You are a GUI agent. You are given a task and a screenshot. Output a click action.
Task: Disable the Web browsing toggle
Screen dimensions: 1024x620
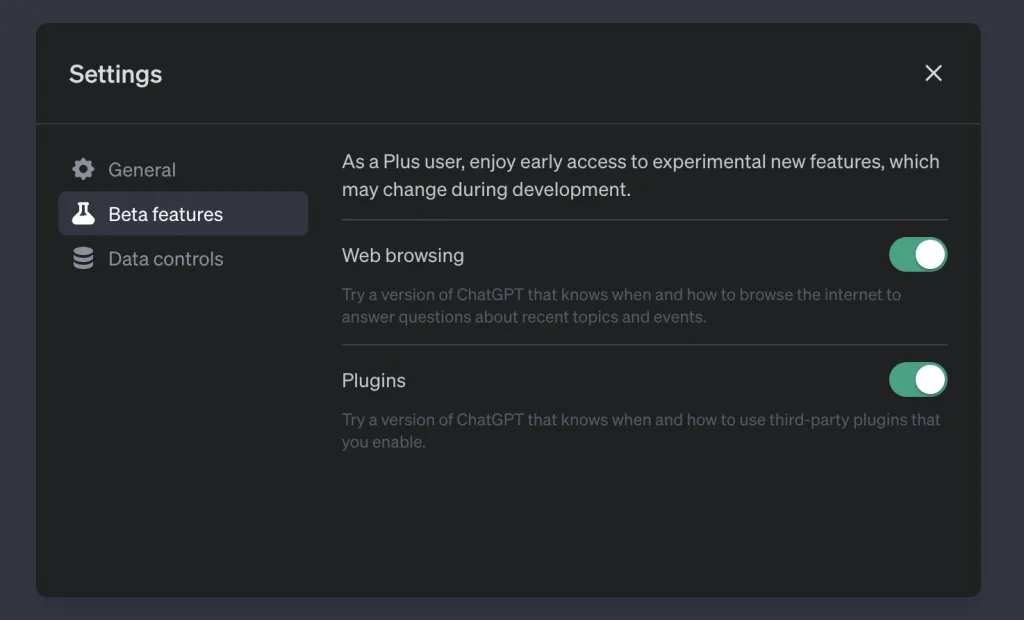coord(918,255)
